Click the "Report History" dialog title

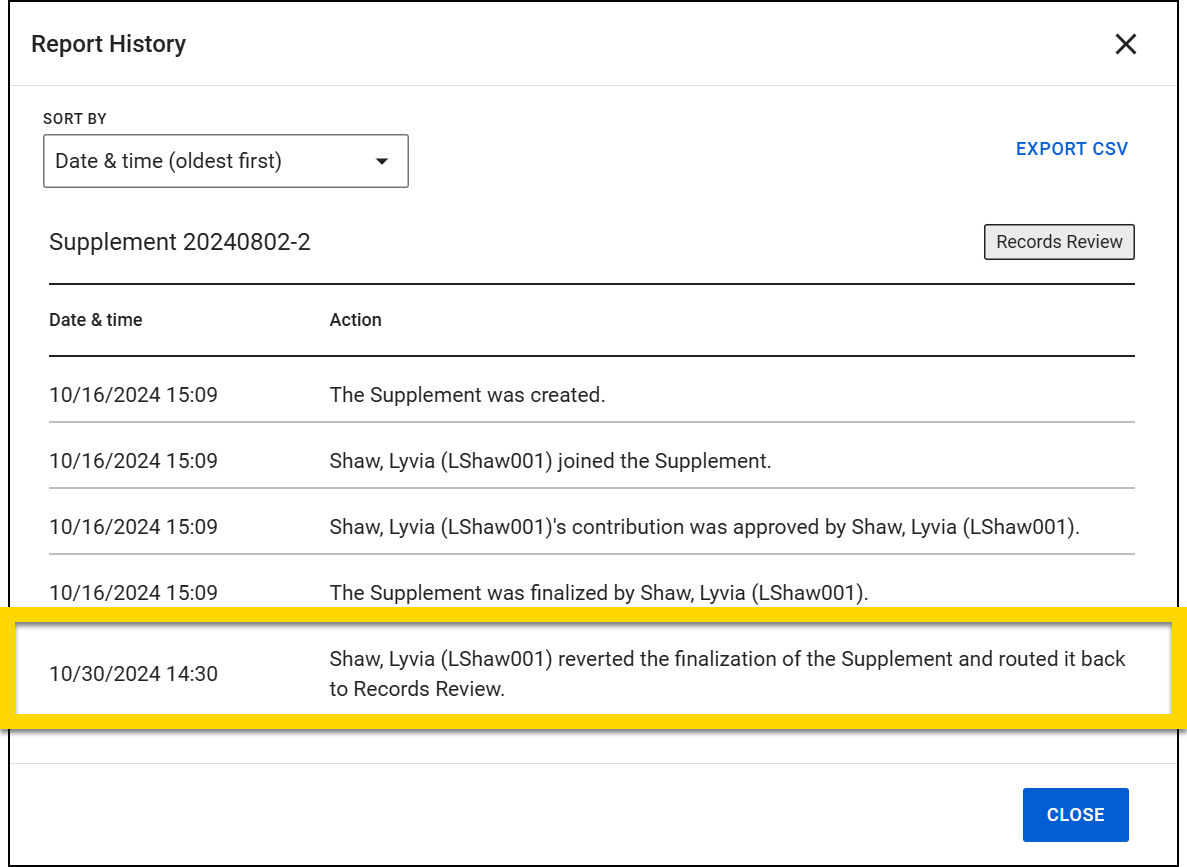108,44
